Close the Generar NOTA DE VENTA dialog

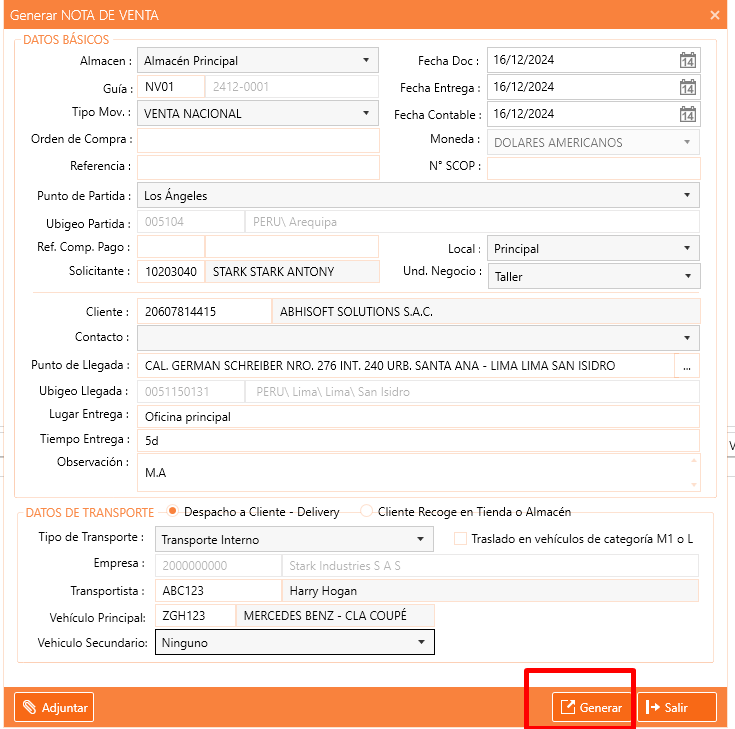pyautogui.click(x=714, y=15)
